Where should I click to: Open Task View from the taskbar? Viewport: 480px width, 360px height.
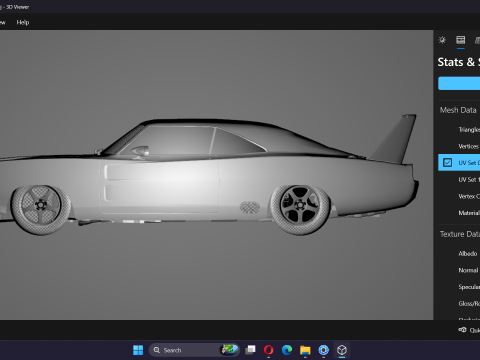coord(250,350)
